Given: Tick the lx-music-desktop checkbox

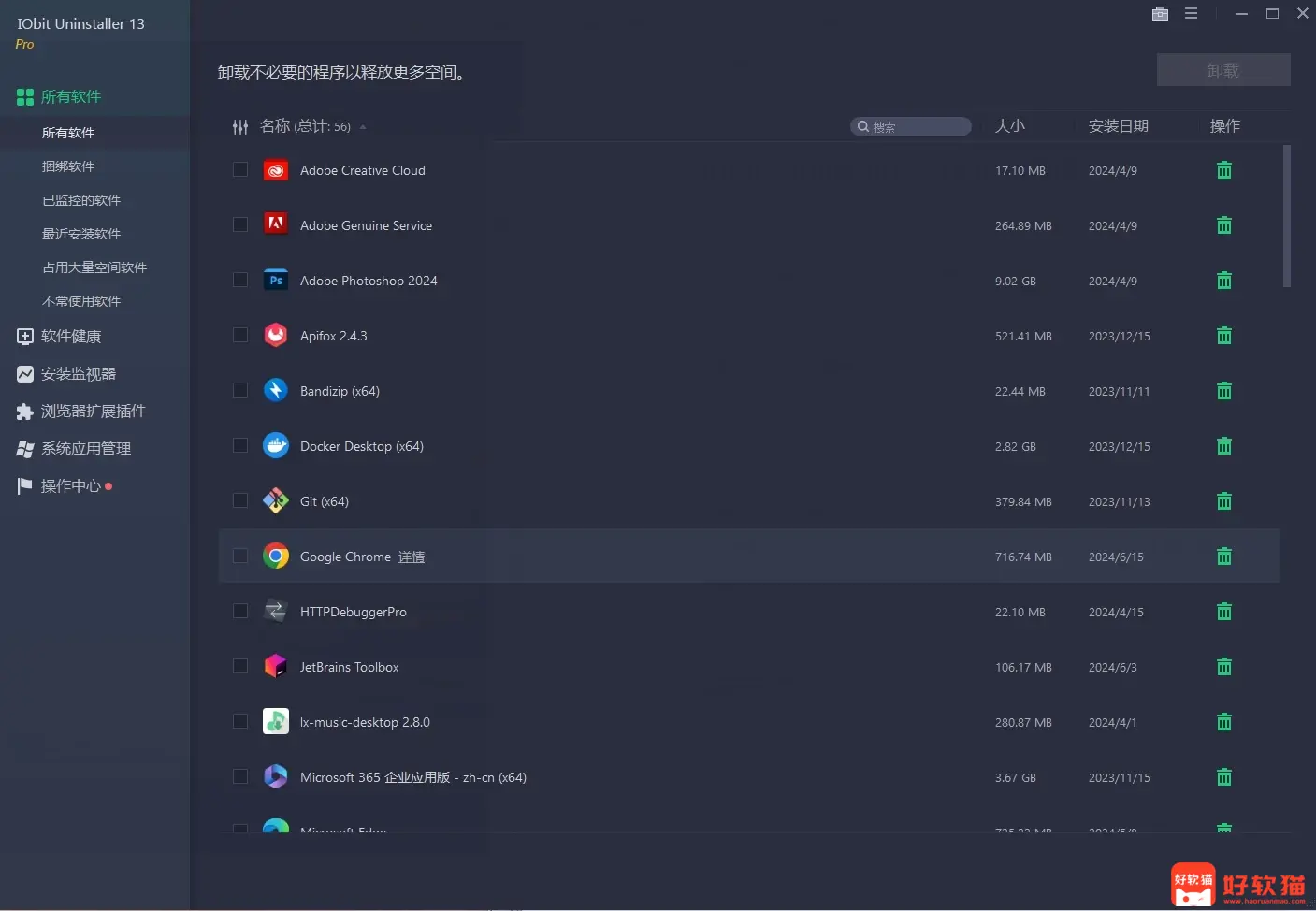Looking at the screenshot, I should click(x=240, y=722).
